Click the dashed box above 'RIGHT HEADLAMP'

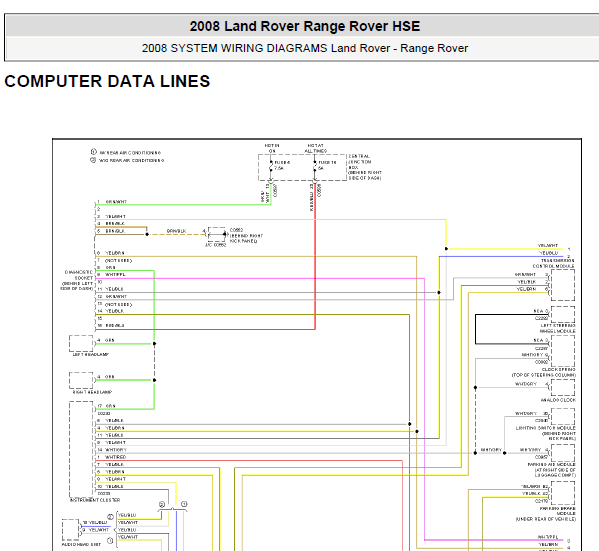[x=81, y=380]
